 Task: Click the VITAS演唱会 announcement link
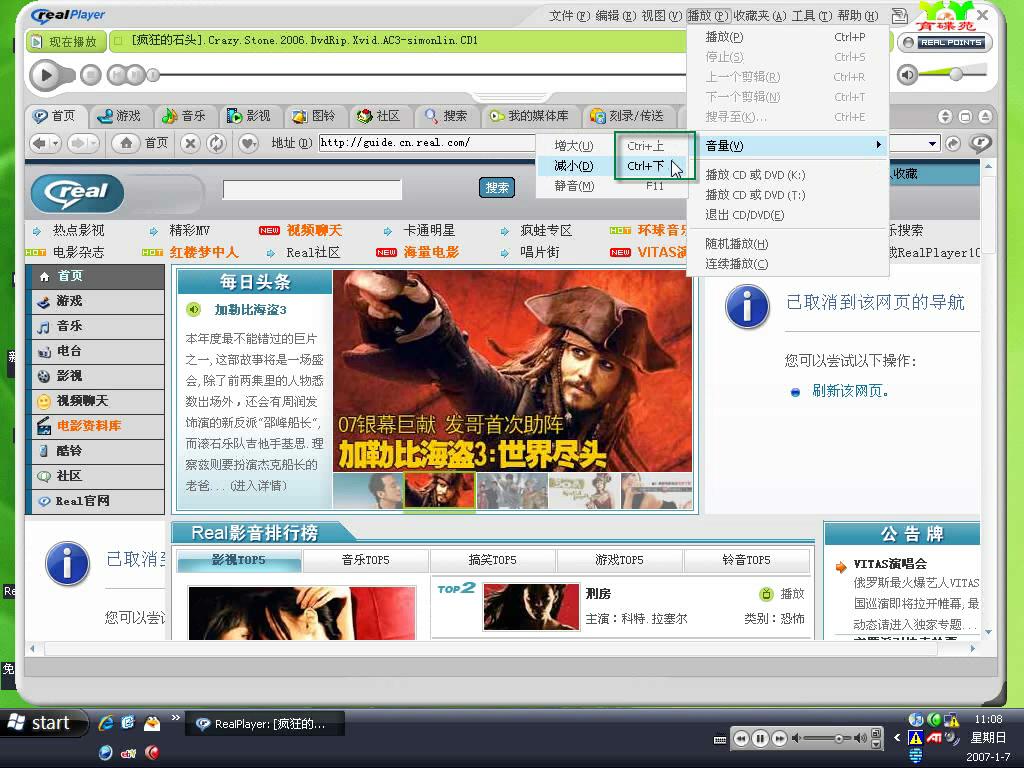coord(890,564)
